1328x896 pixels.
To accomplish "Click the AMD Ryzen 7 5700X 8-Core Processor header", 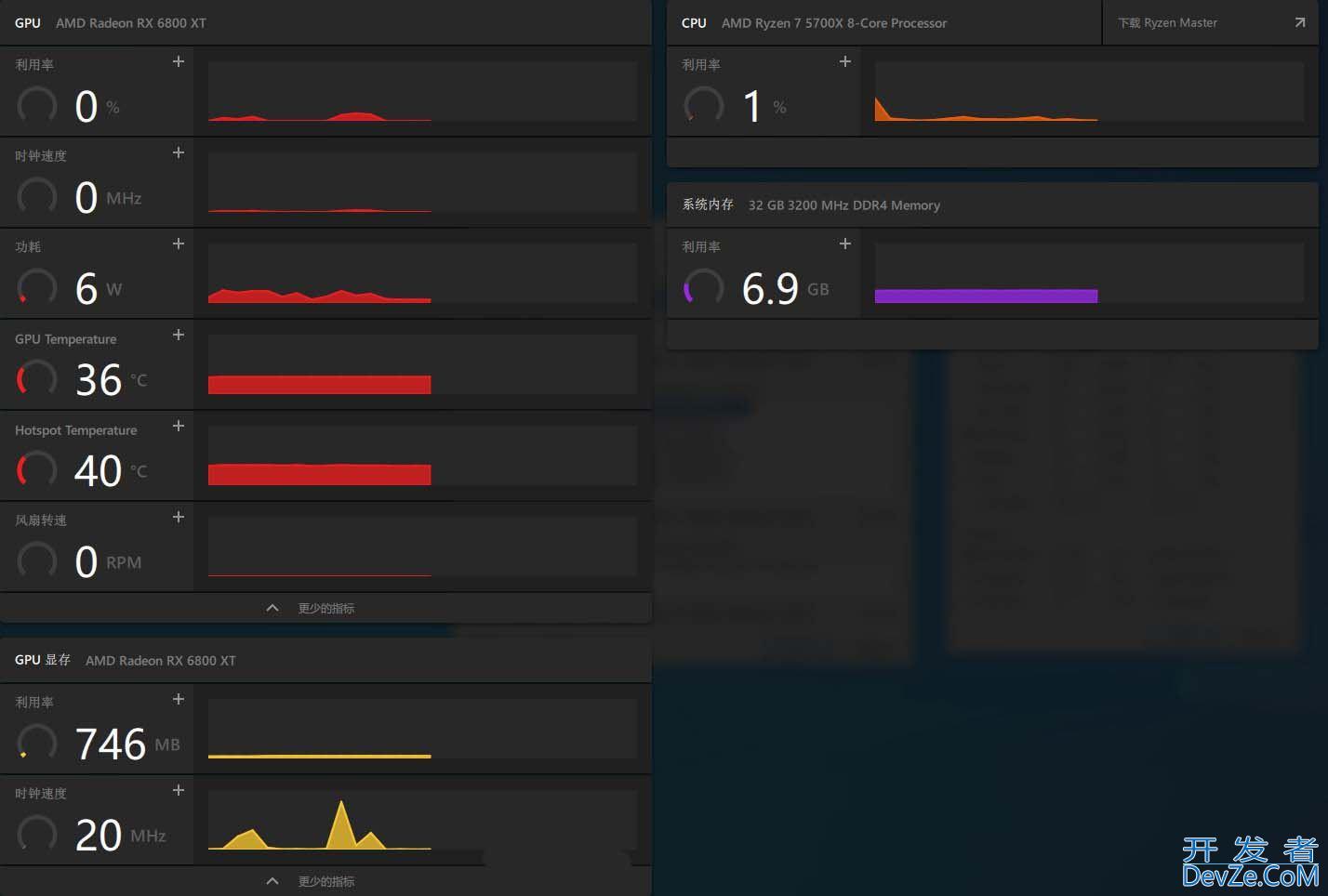I will (834, 23).
